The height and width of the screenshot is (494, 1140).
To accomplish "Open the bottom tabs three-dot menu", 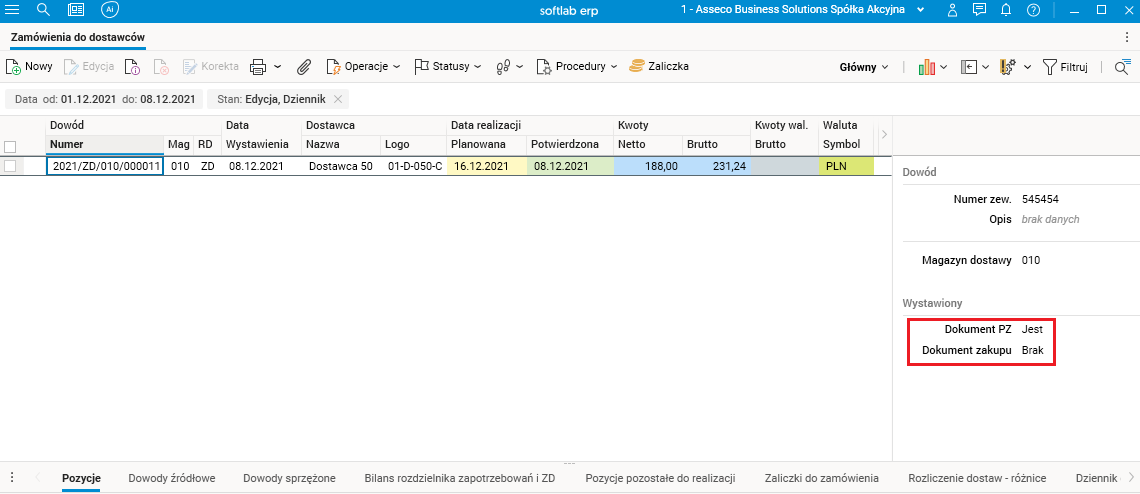I will pos(12,478).
